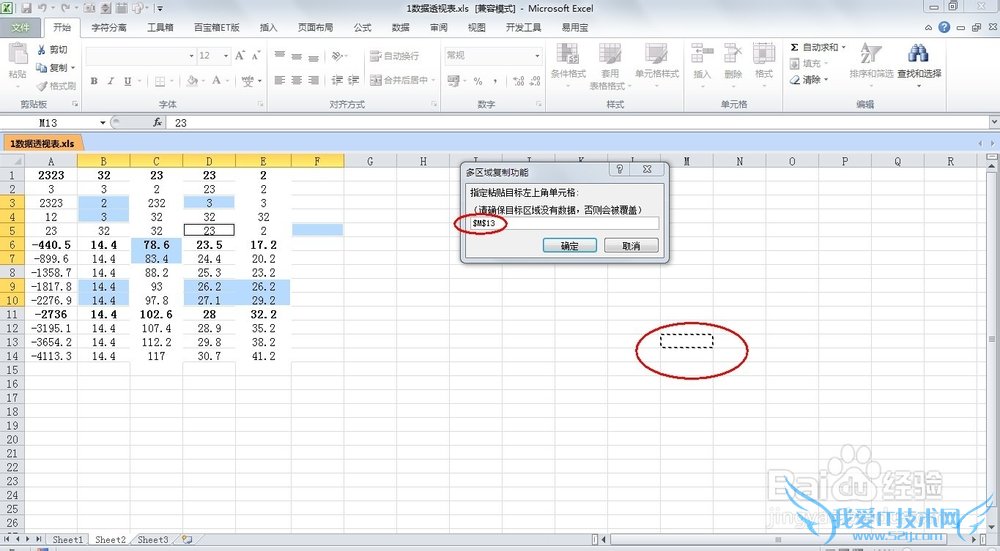Viewport: 1000px width, 551px height.
Task: Open the font size dropdown showing 12
Action: point(226,56)
